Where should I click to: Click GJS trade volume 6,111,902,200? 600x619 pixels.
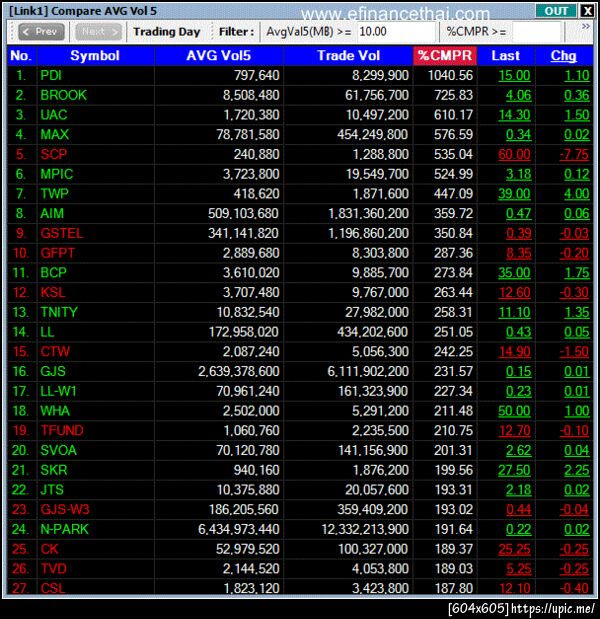point(368,371)
